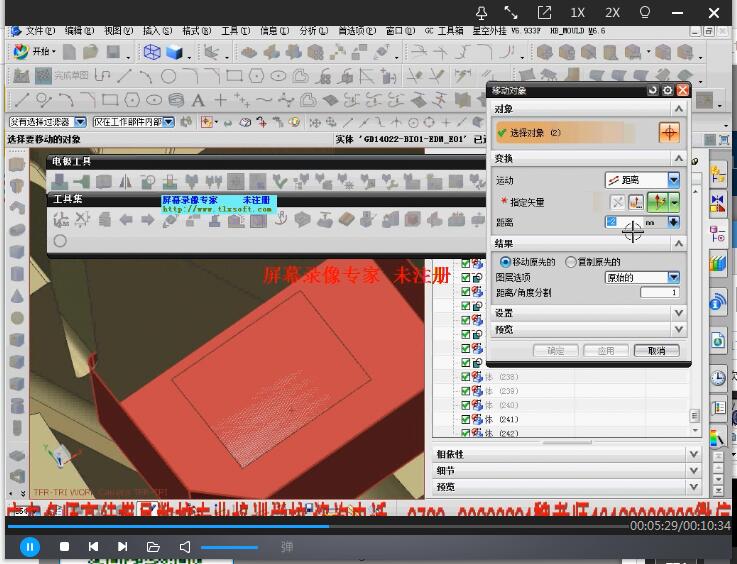Open the 距离 field options arrow
Screen dimensions: 737x564
(x=674, y=222)
